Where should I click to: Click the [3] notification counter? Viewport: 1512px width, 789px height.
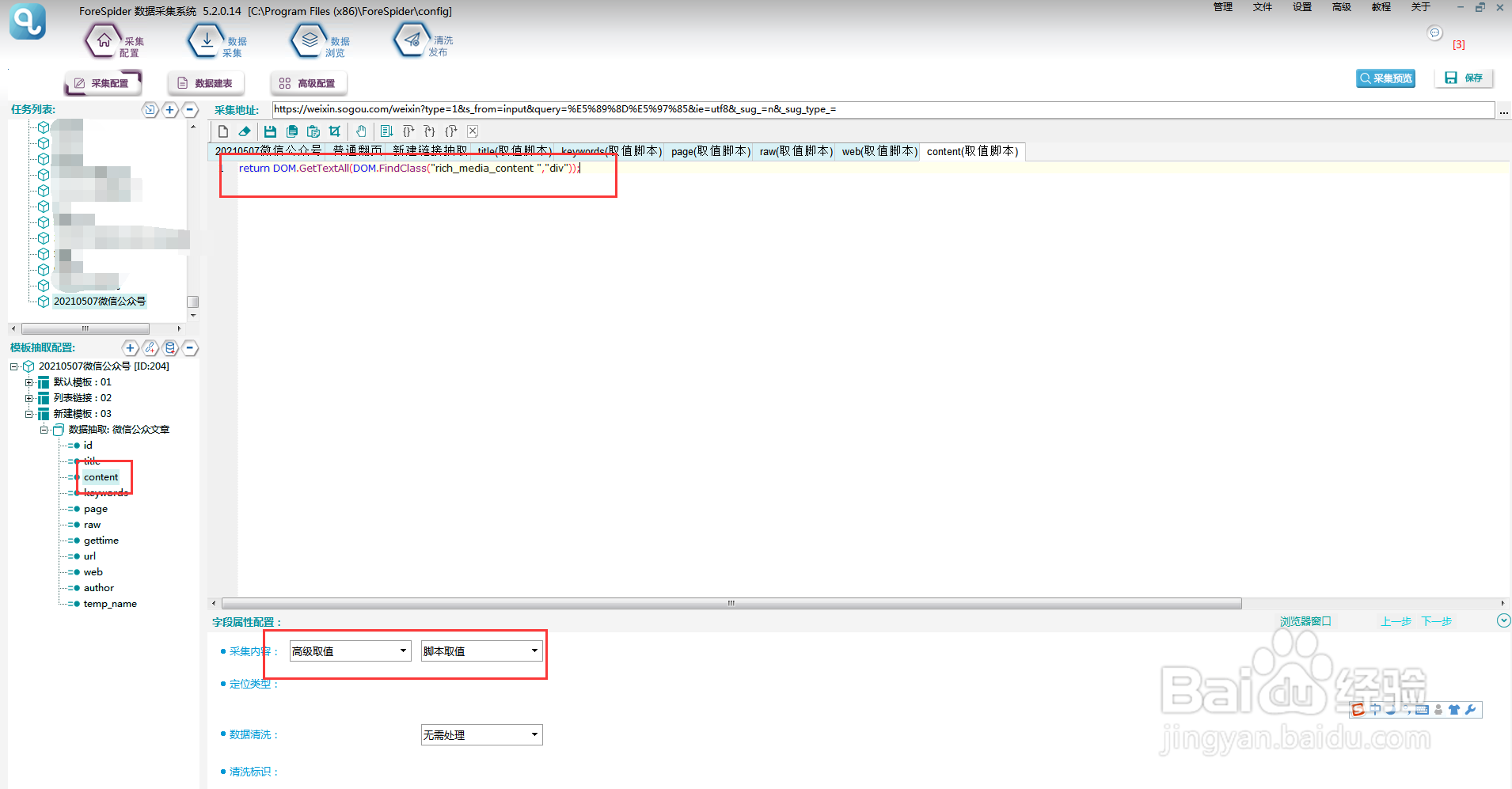(x=1458, y=45)
